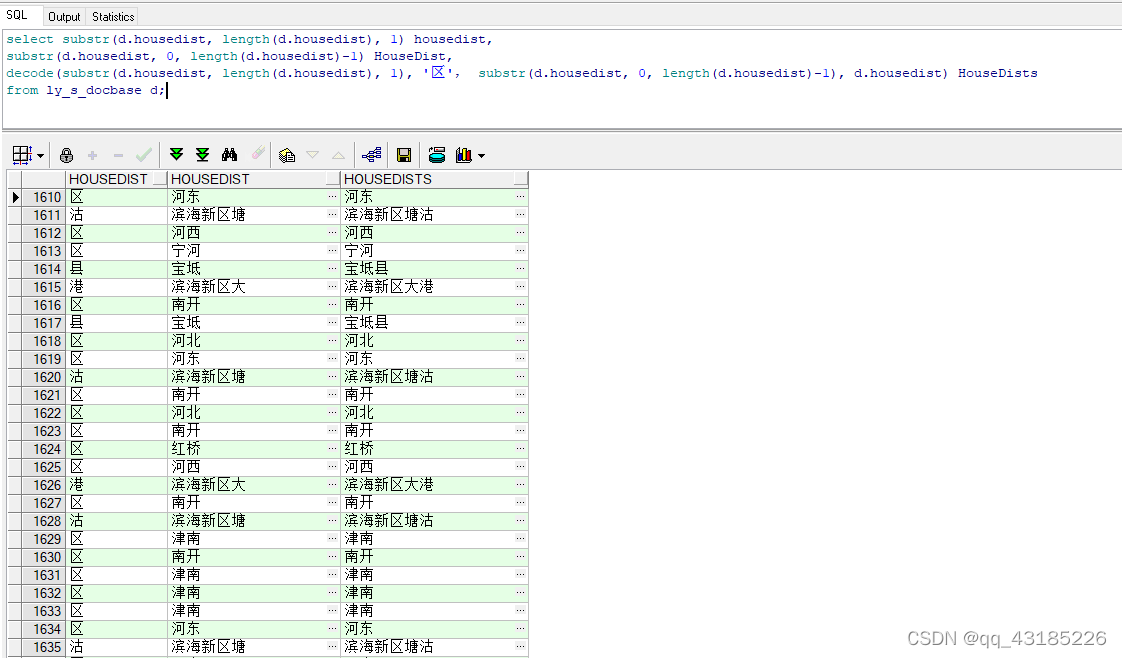Switch to the Statistics tab
This screenshot has width=1122, height=658.
click(112, 16)
